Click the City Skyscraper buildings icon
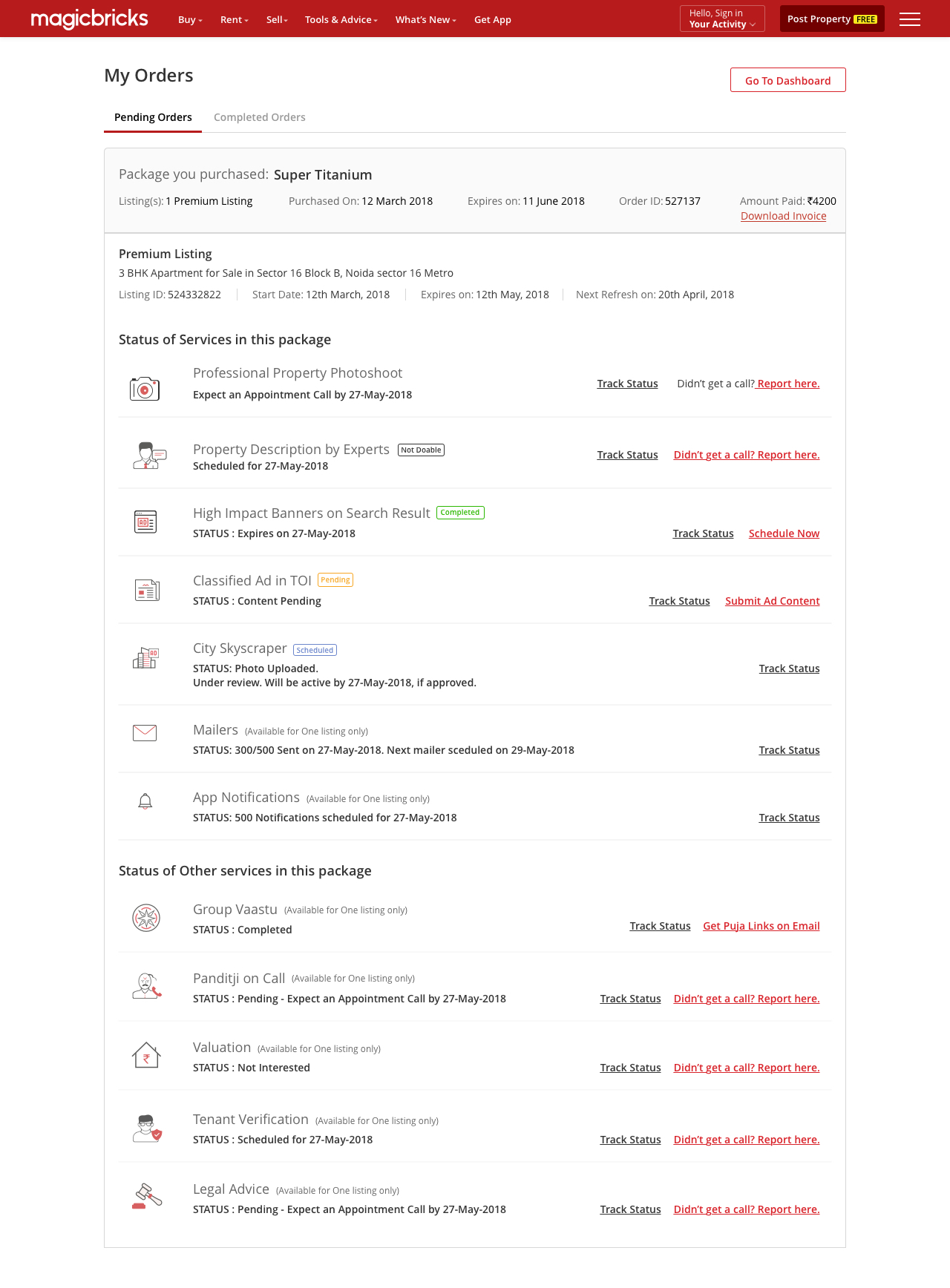The height and width of the screenshot is (1288, 950). 145,658
